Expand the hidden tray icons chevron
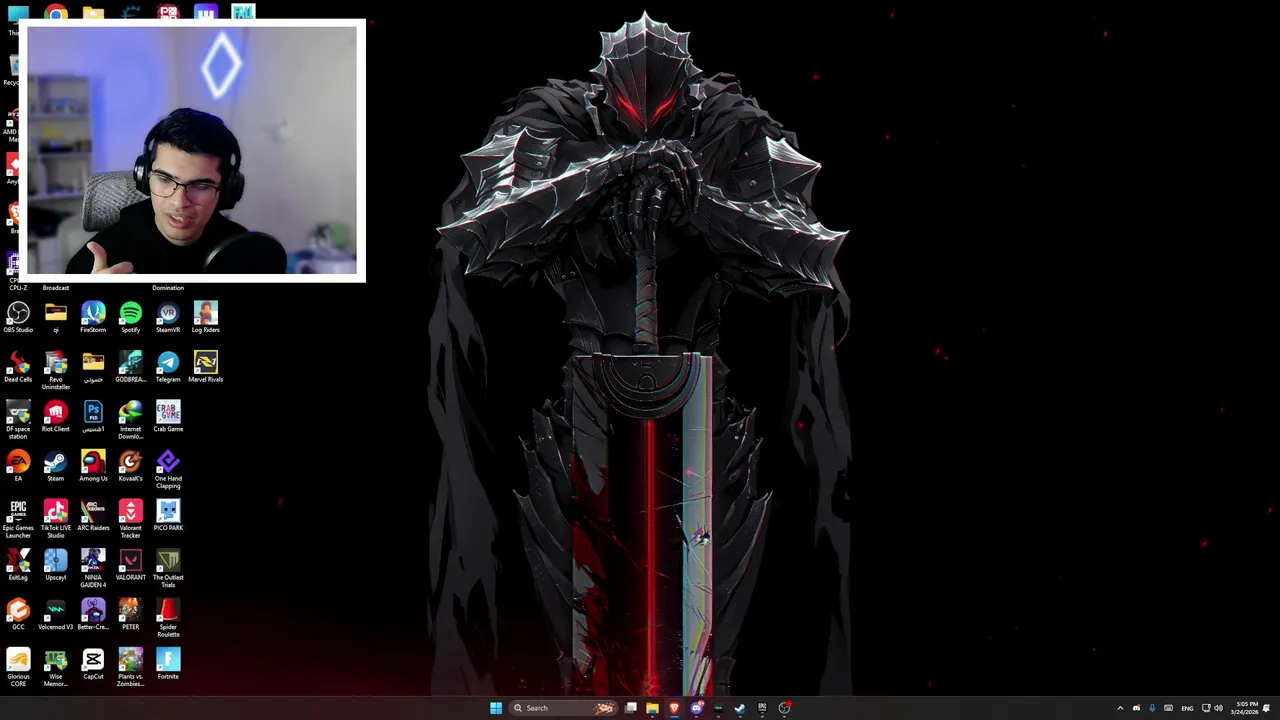Image resolution: width=1280 pixels, height=720 pixels. point(1120,708)
